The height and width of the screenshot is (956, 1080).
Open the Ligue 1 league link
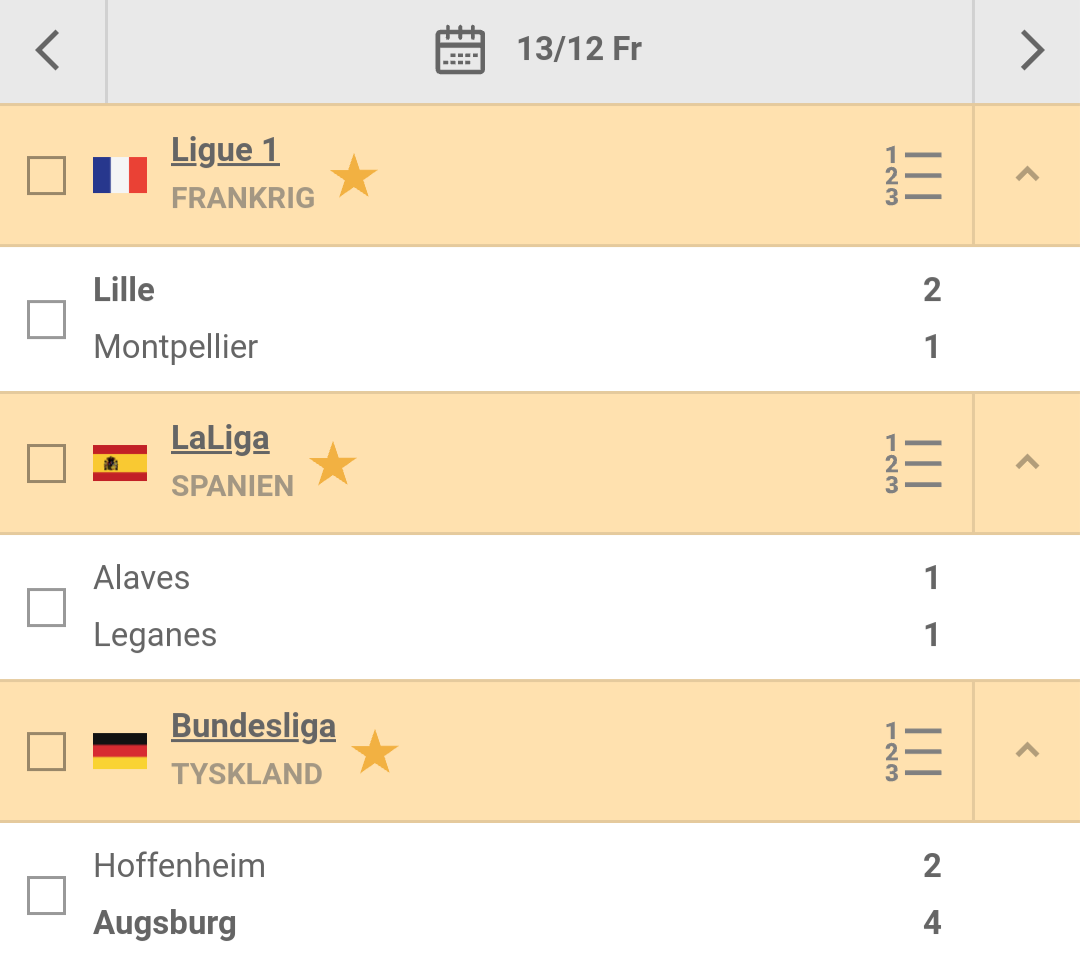pyautogui.click(x=225, y=150)
